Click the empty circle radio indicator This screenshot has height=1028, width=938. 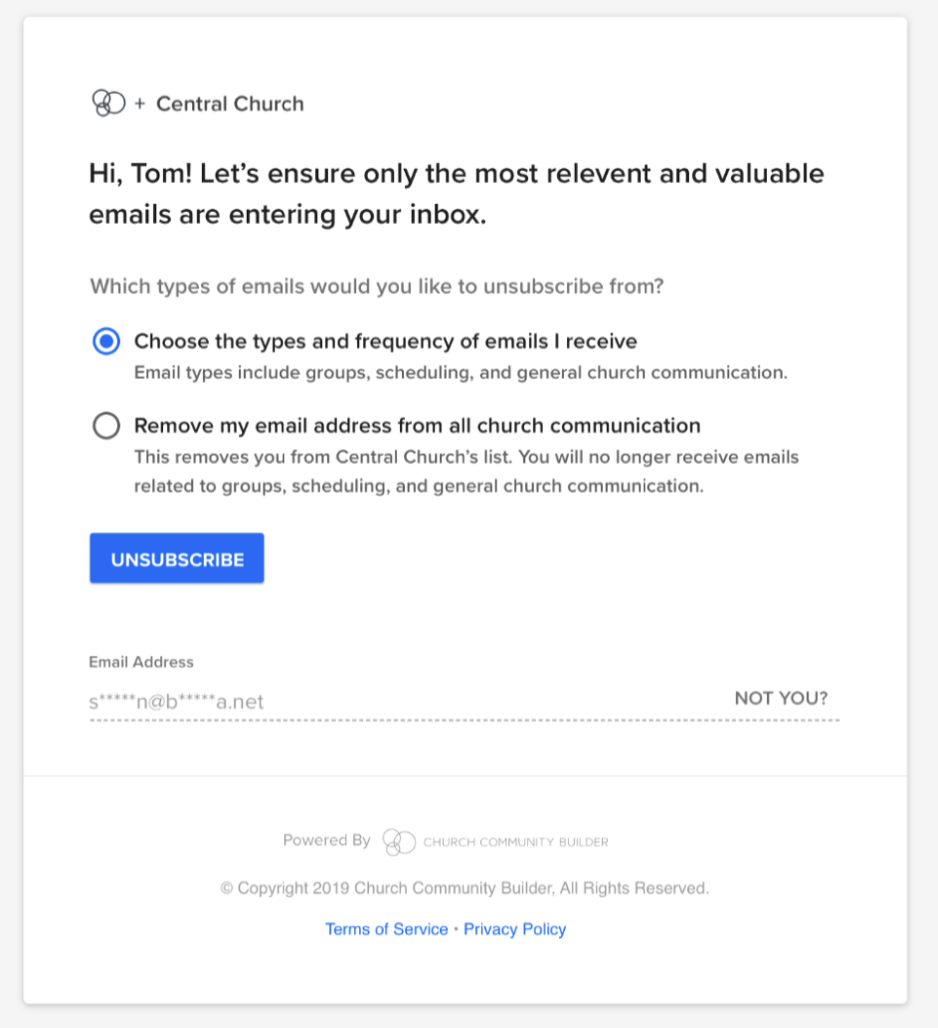pyautogui.click(x=106, y=425)
